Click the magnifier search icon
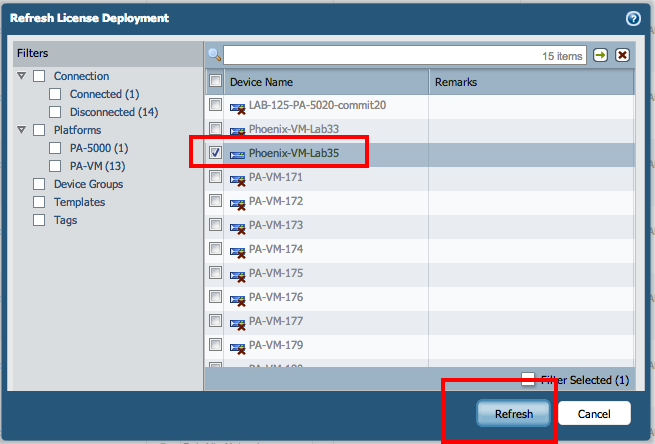Image resolution: width=655 pixels, height=444 pixels. click(x=215, y=55)
